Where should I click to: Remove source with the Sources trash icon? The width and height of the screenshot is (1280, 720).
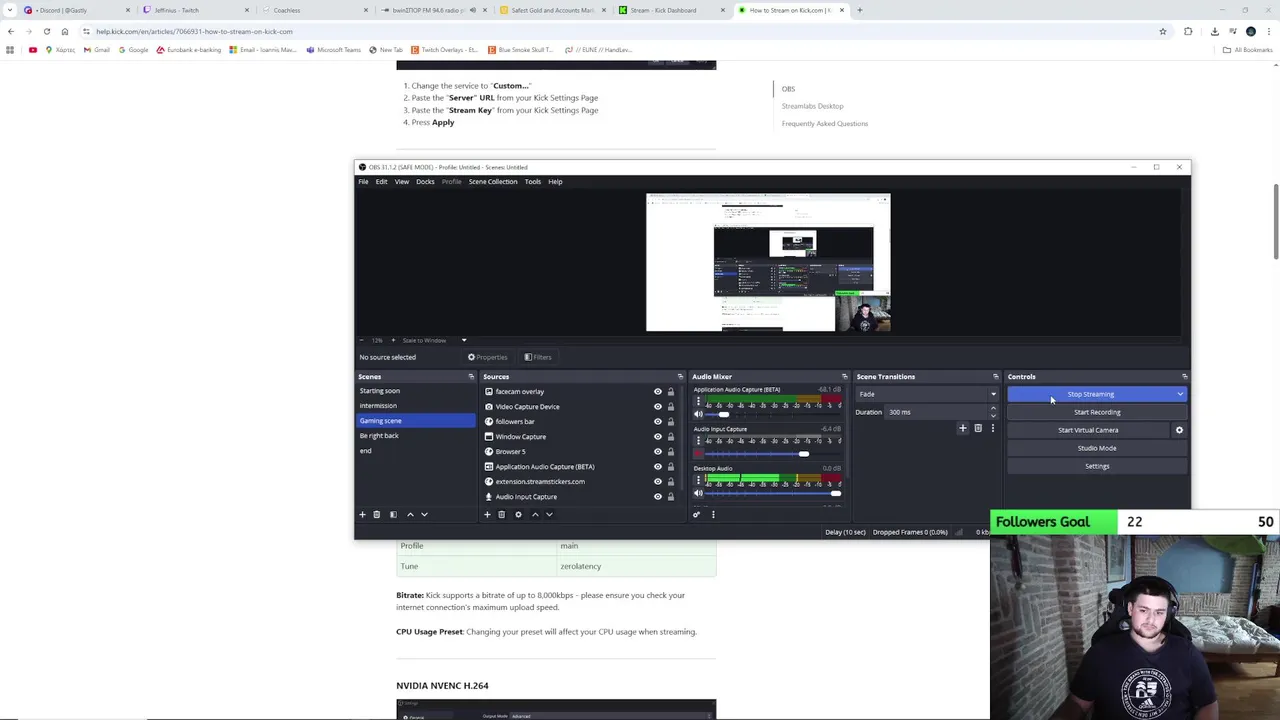click(501, 514)
